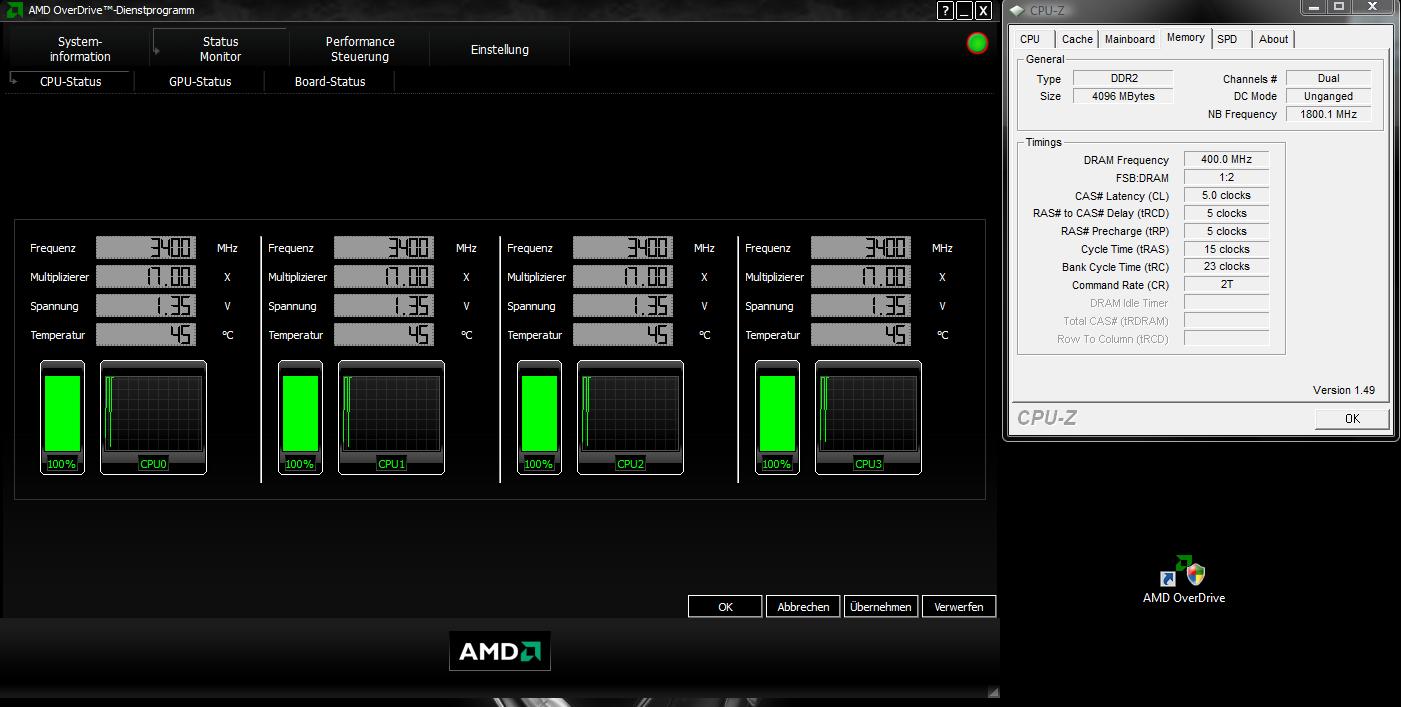This screenshot has width=1401, height=707.
Task: Click the Verwerfen button
Action: pos(959,606)
